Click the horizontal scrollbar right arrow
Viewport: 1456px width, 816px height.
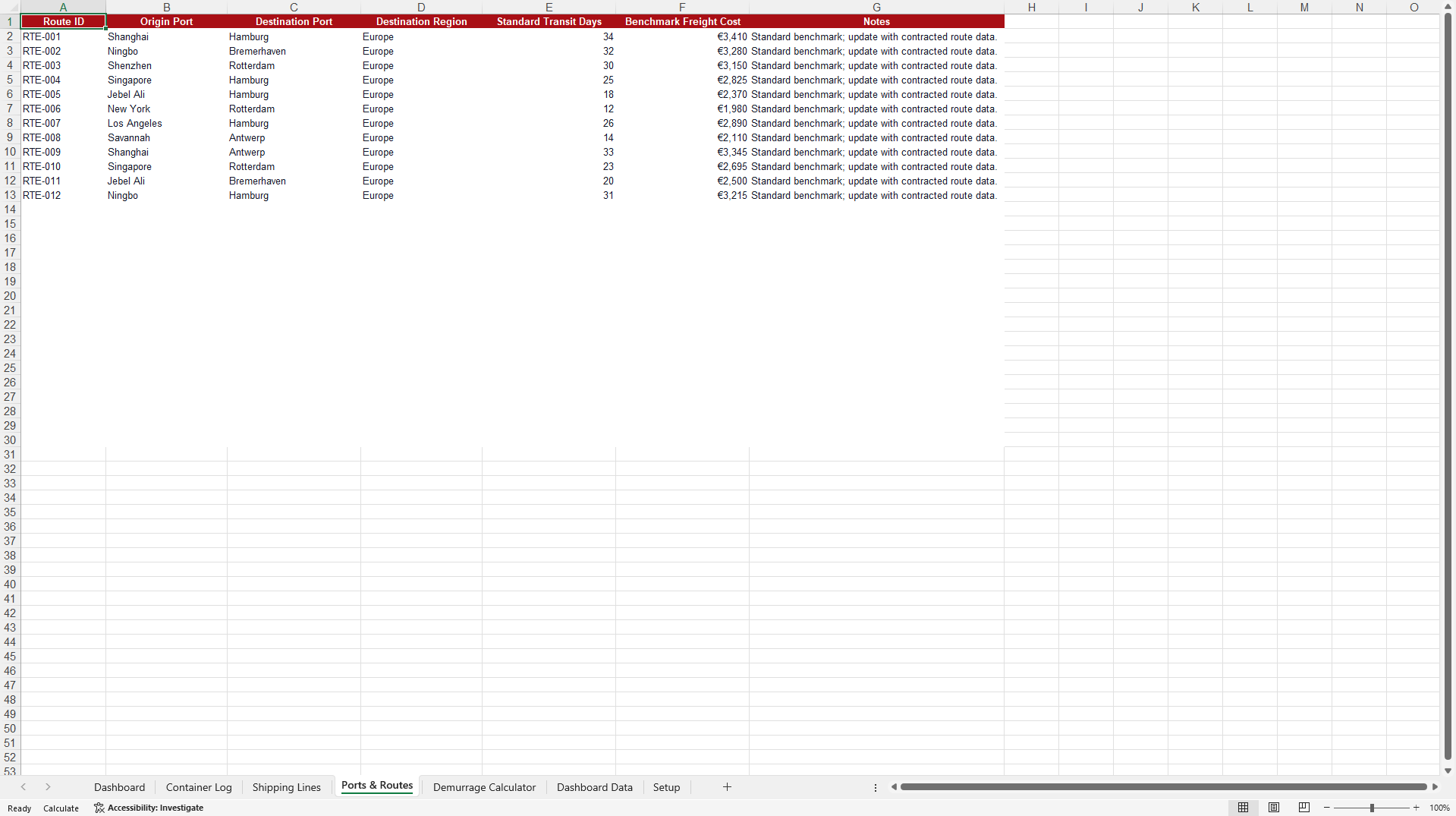pos(1435,787)
